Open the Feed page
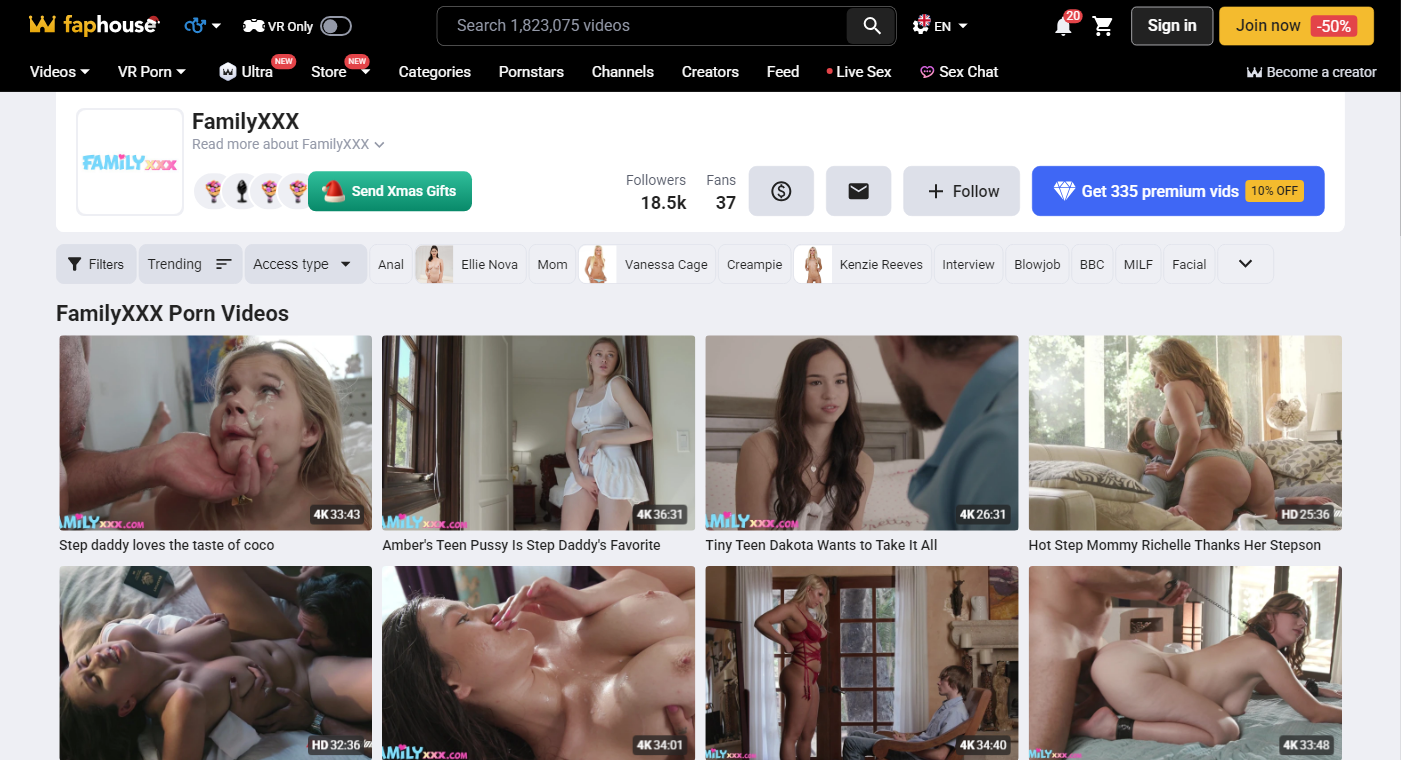The height and width of the screenshot is (760, 1401). (783, 72)
